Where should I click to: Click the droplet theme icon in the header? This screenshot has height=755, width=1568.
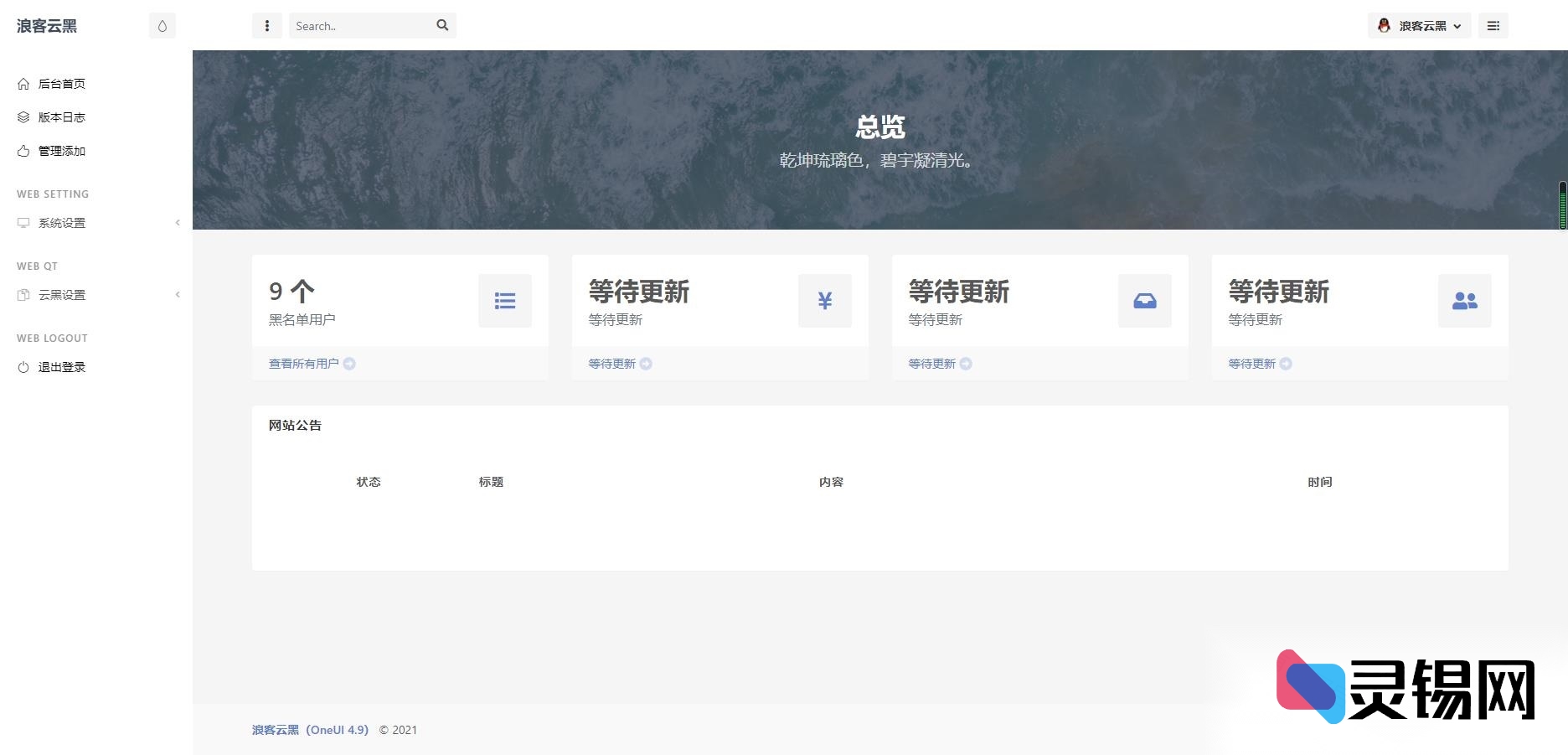coord(162,25)
